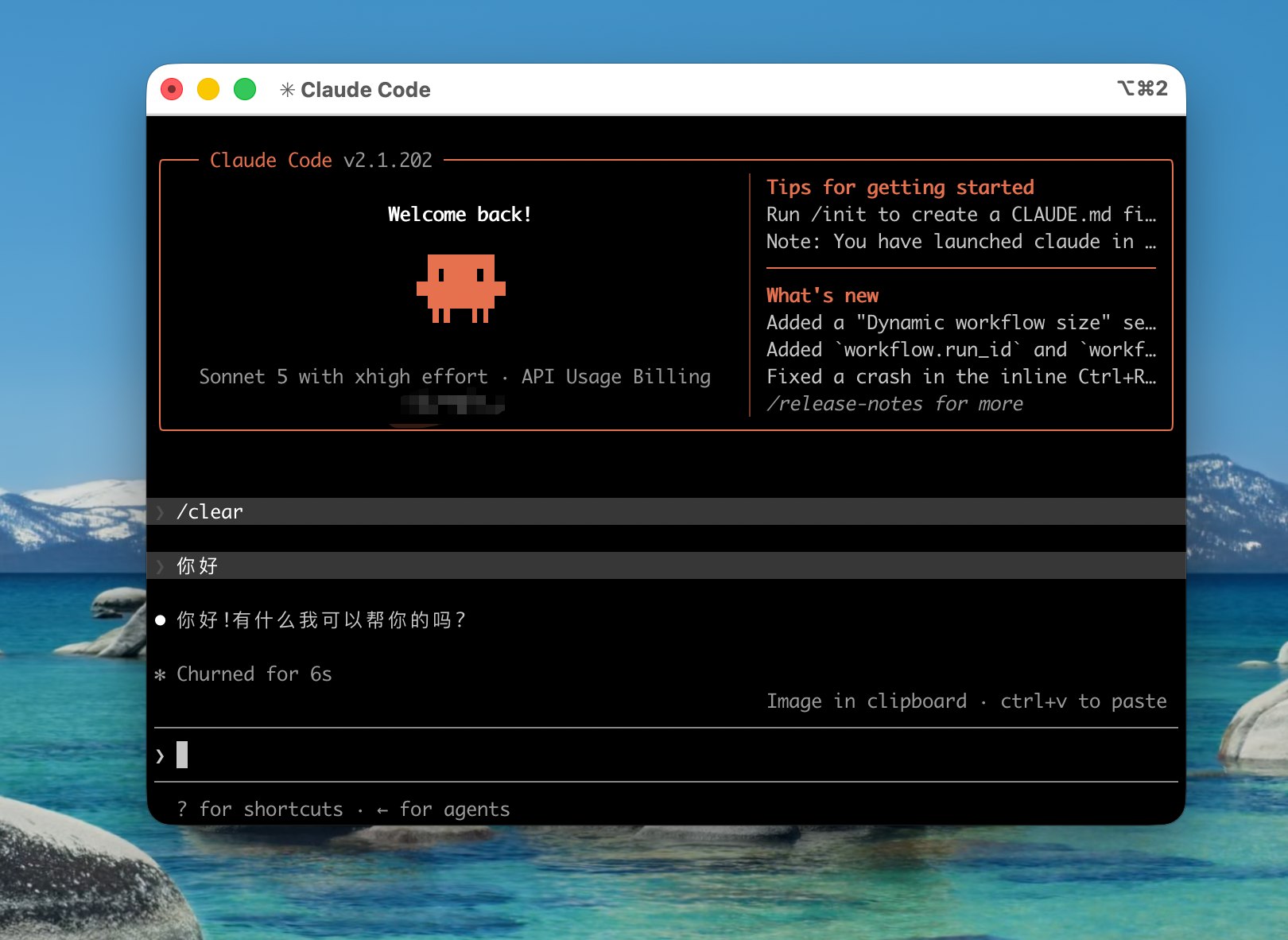Maximize the window with the green button
Viewport: 1288px width, 940px height.
click(245, 89)
